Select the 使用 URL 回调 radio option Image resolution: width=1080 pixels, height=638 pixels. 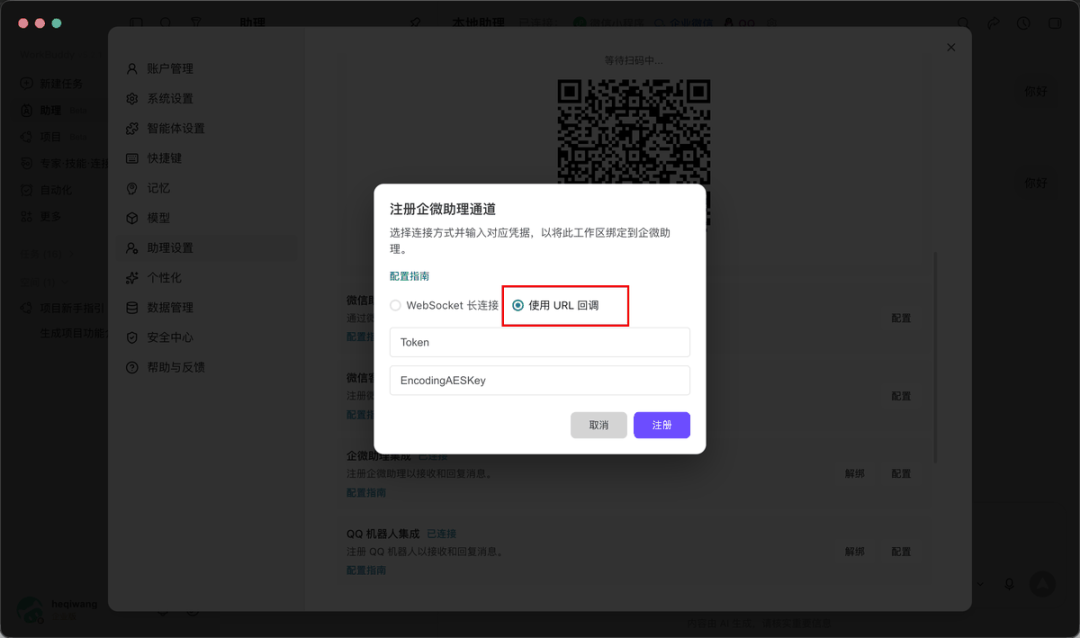coord(555,305)
